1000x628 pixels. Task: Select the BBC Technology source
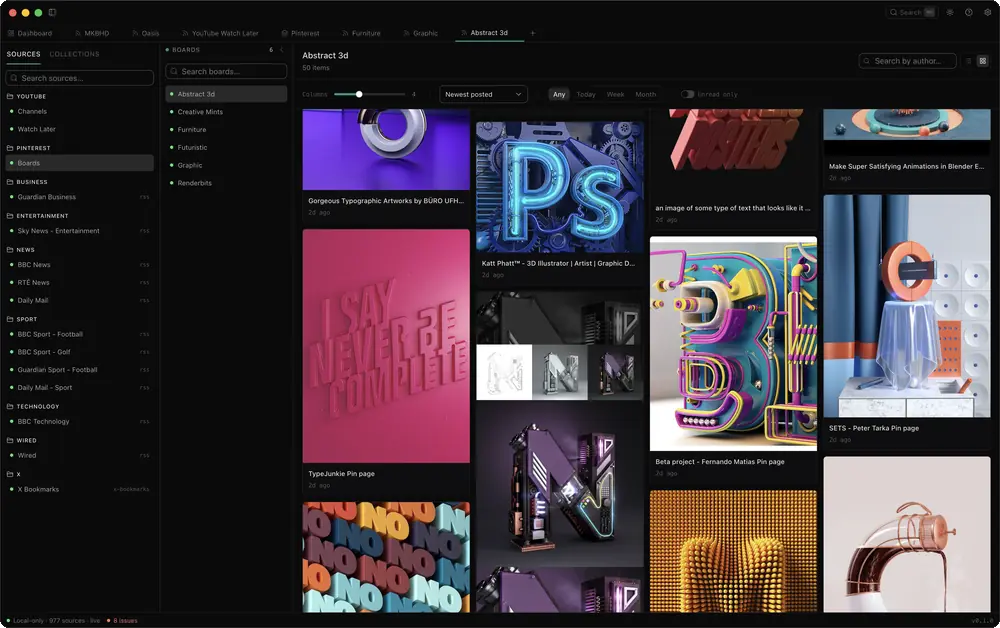pos(80,421)
